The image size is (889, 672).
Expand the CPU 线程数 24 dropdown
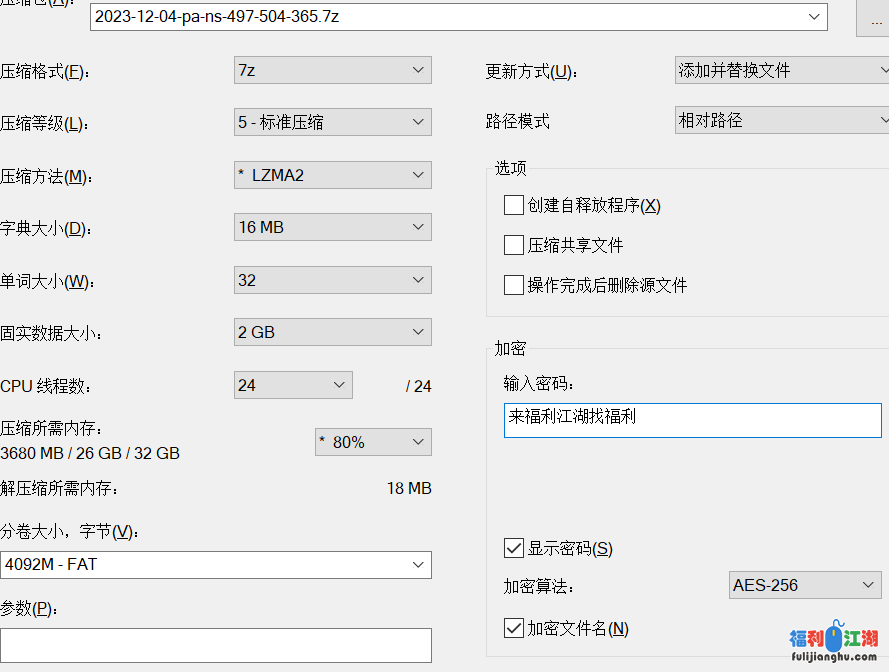pos(292,385)
